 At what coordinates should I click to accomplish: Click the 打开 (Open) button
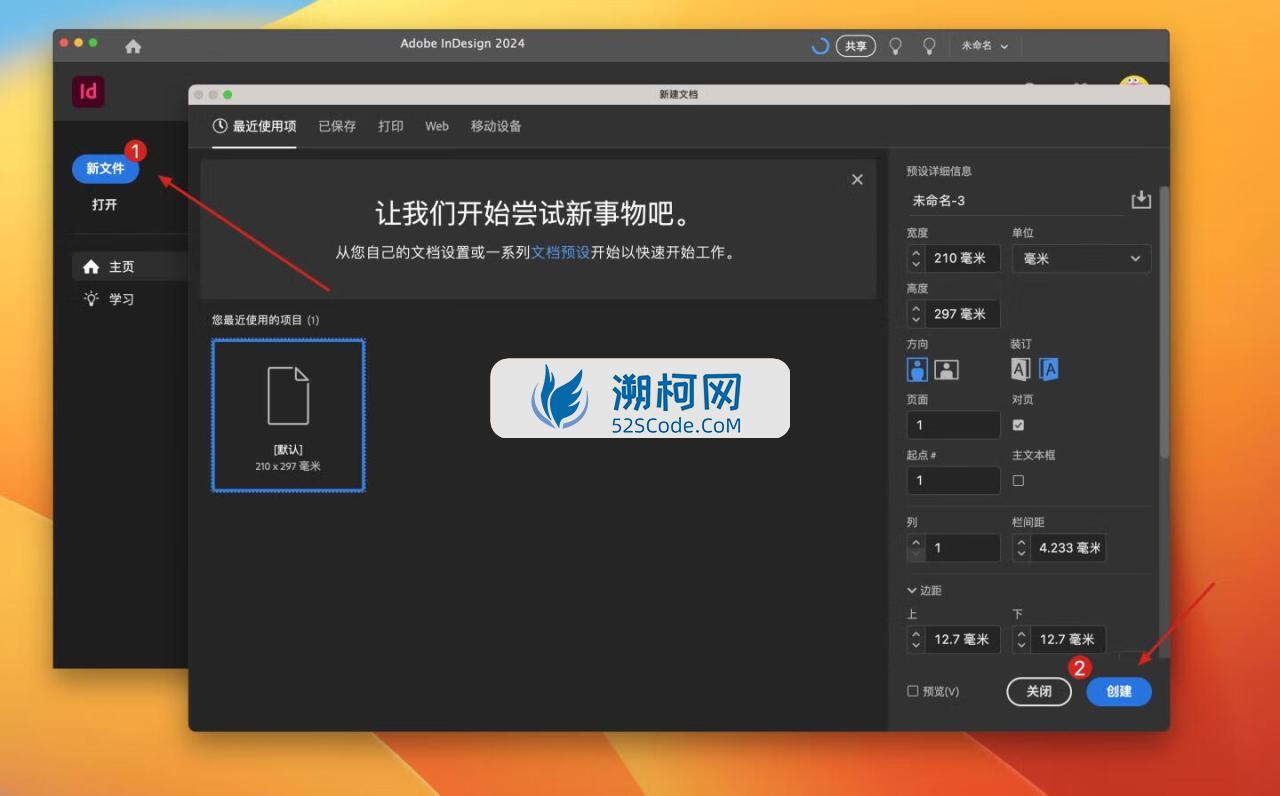(105, 204)
